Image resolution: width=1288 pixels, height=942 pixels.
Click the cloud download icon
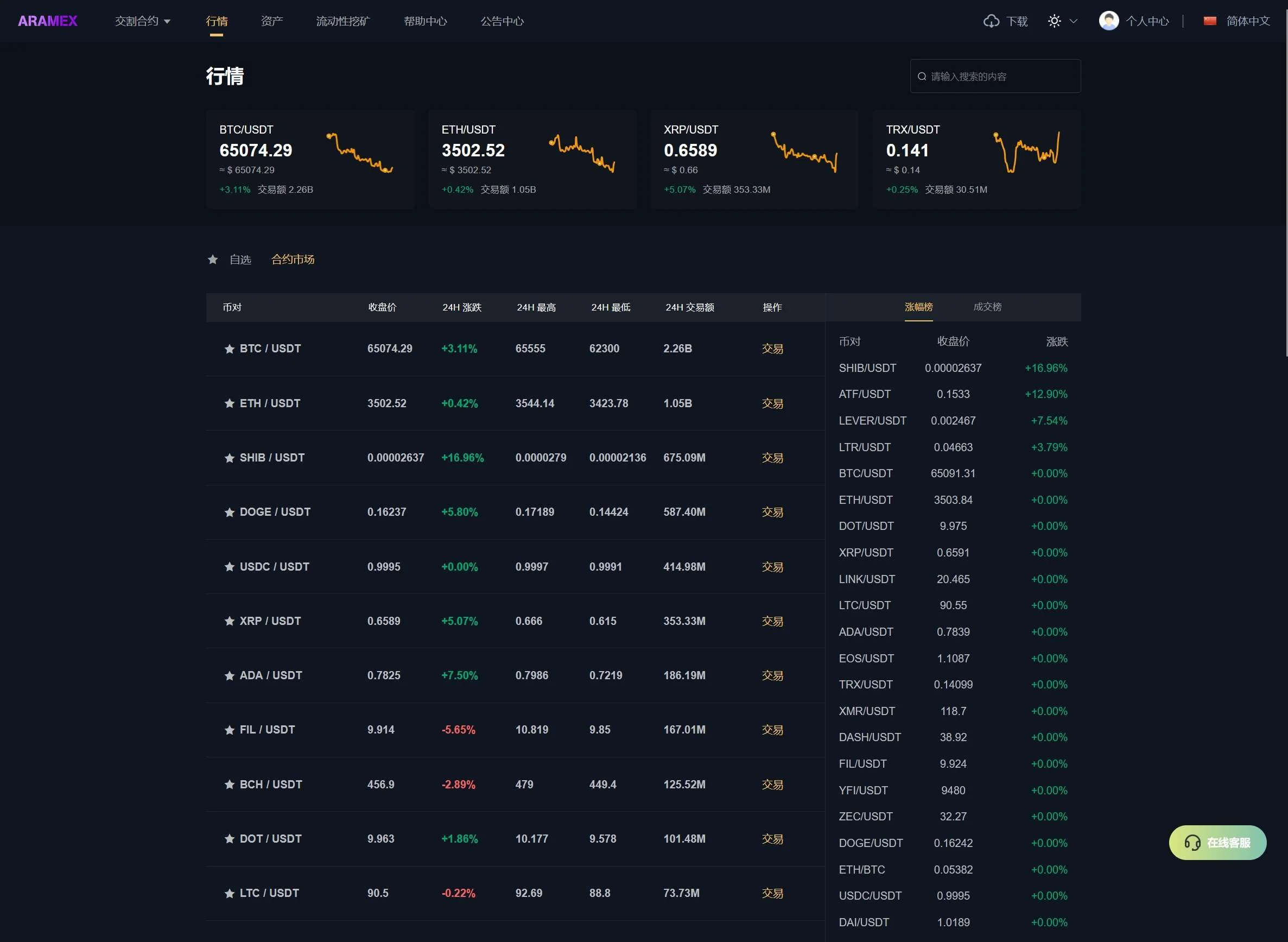991,21
